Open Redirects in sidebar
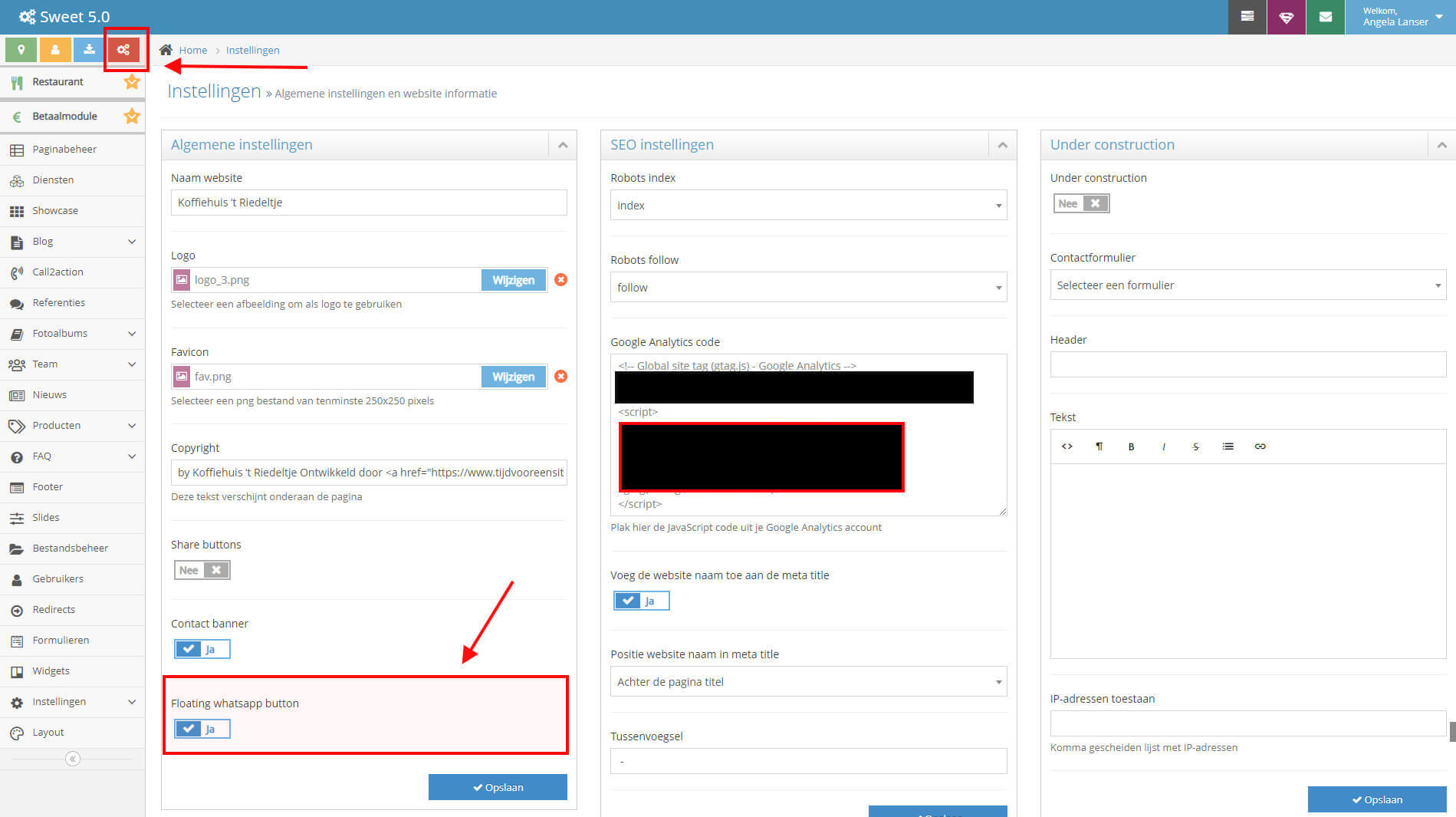Viewport: 1456px width, 817px height. click(72, 610)
